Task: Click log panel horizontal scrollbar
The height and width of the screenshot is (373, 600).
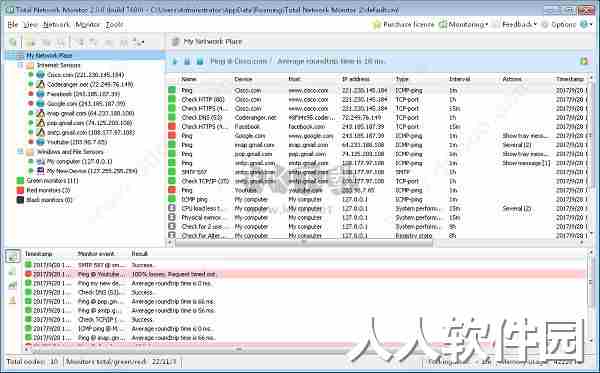Action: [x=239, y=349]
